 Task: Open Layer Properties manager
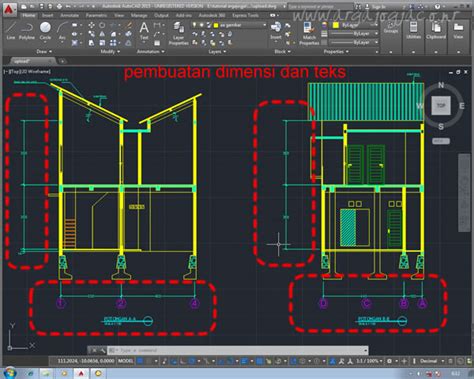[x=178, y=33]
